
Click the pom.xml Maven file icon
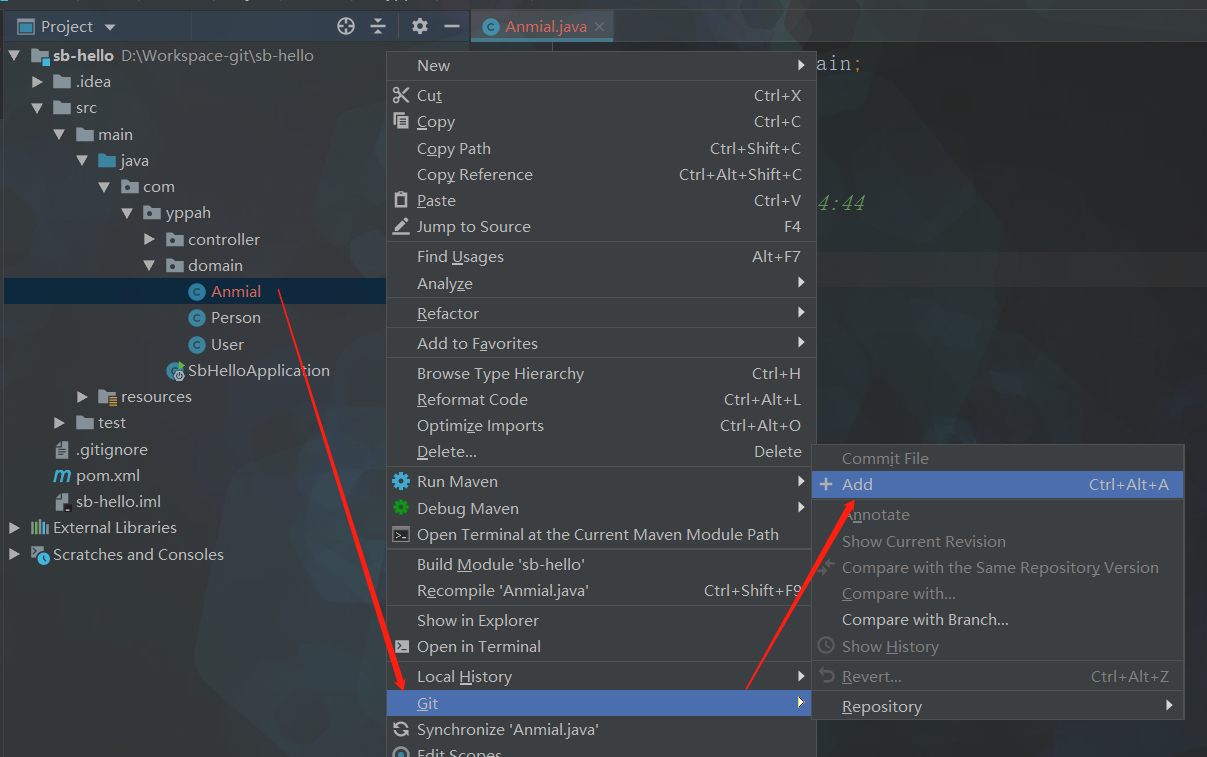point(62,476)
